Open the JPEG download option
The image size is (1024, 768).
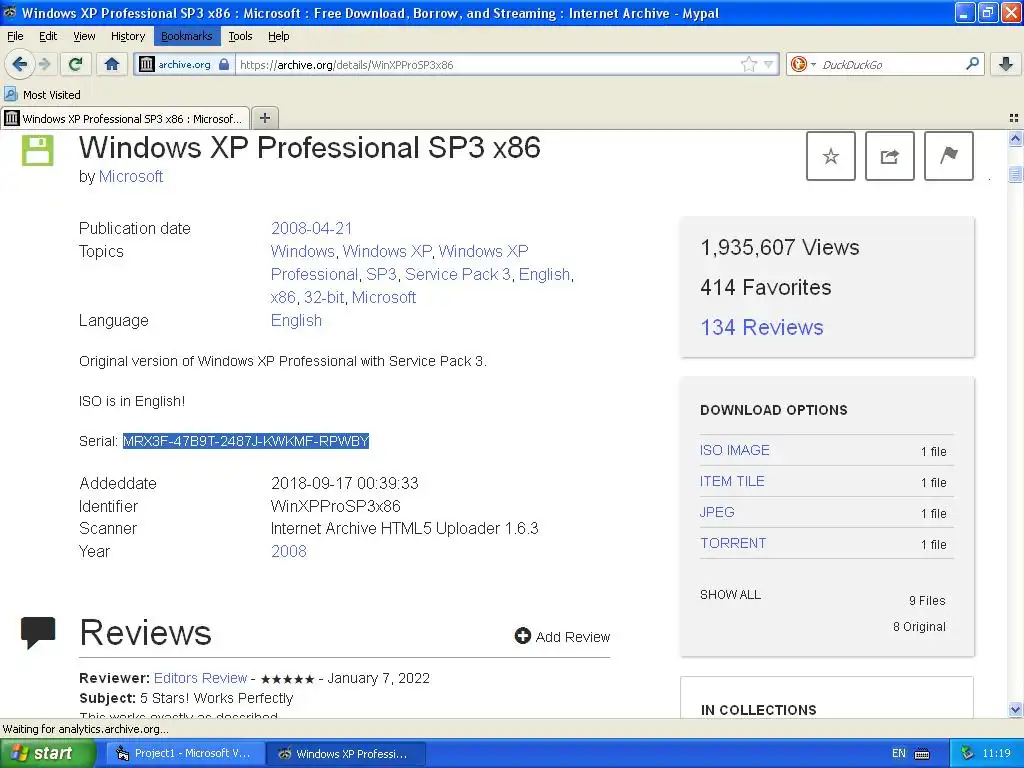[717, 512]
